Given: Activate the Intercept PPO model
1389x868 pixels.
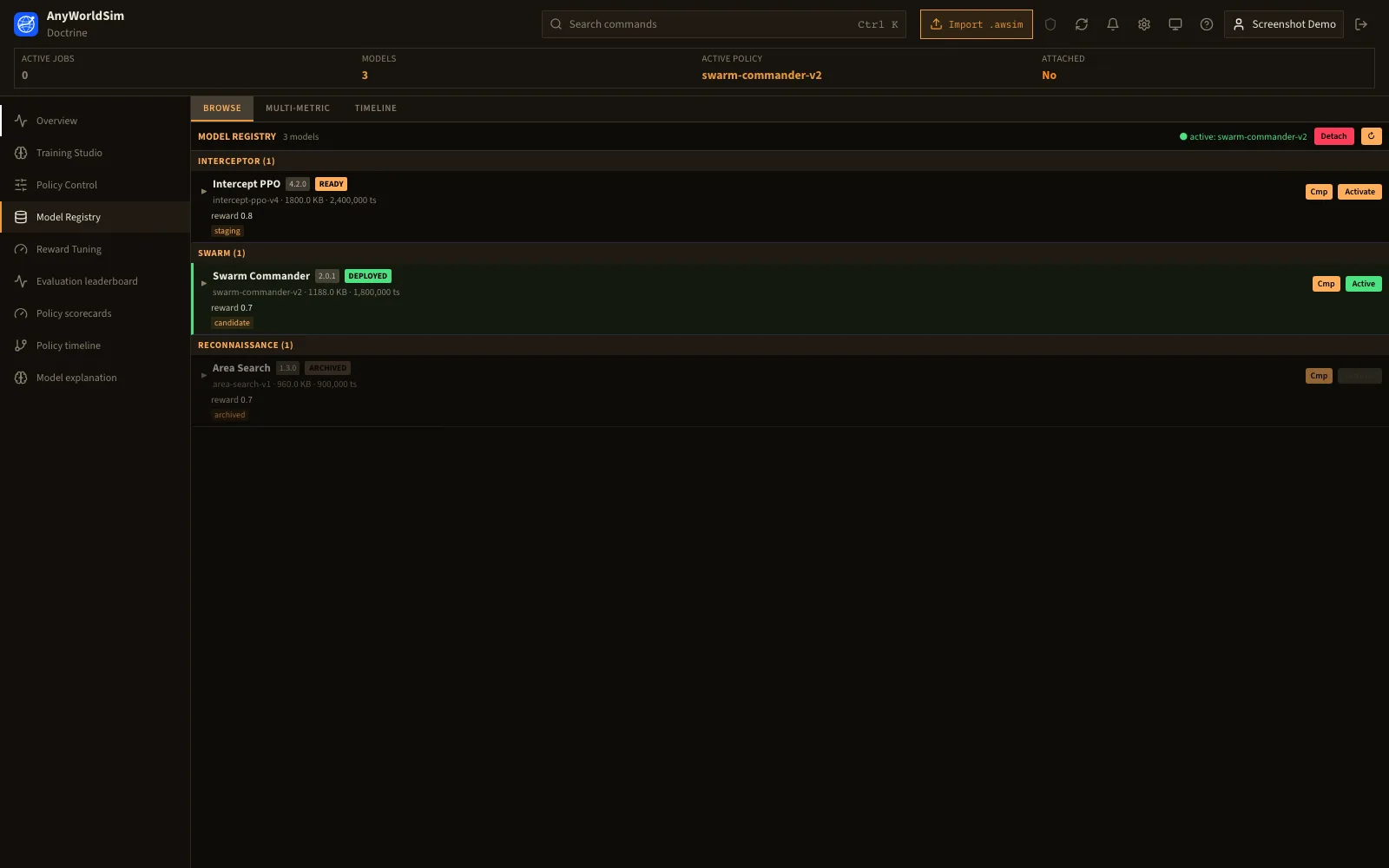Looking at the screenshot, I should [x=1359, y=192].
